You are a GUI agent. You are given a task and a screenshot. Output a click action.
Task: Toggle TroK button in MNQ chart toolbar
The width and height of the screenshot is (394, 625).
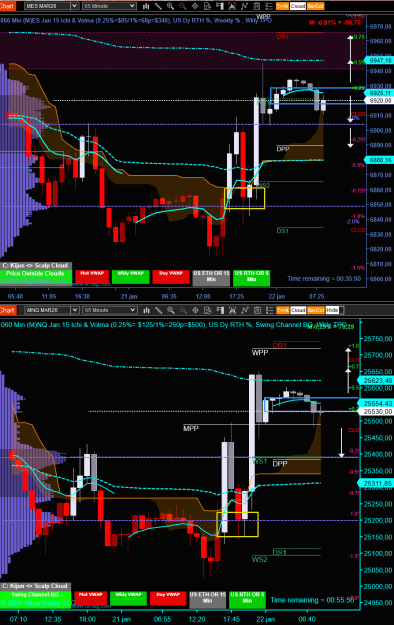coord(283,310)
